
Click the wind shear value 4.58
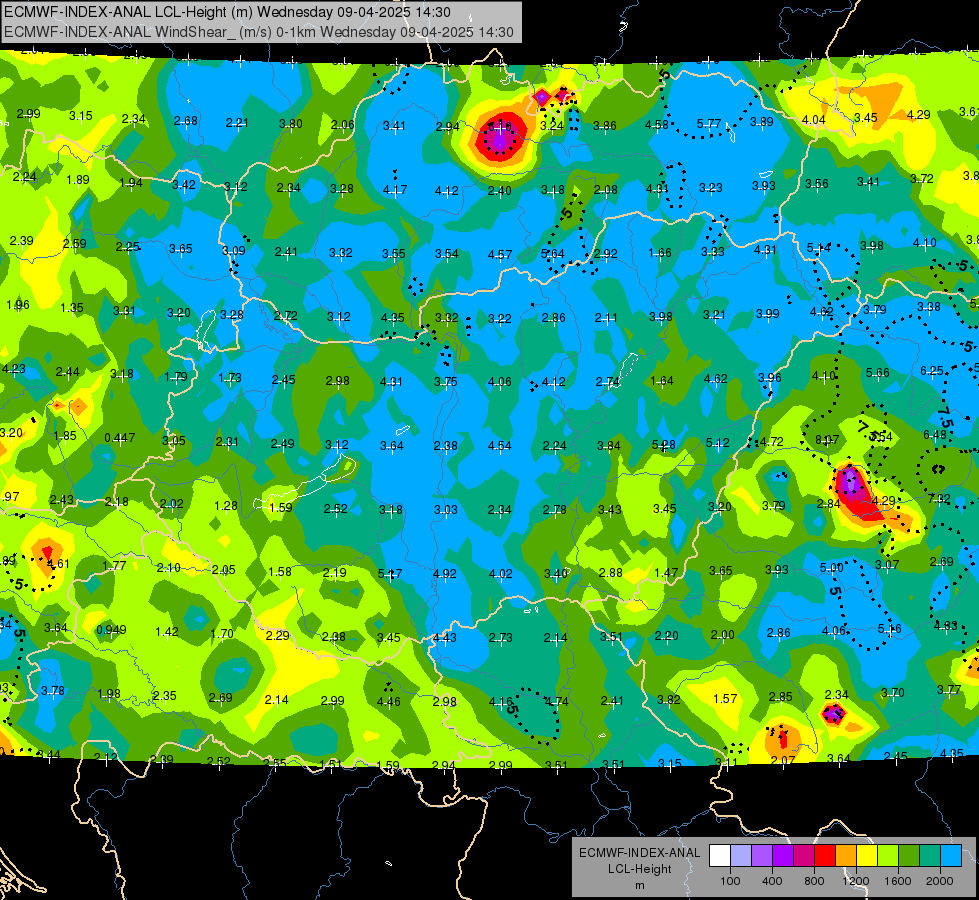tap(657, 125)
